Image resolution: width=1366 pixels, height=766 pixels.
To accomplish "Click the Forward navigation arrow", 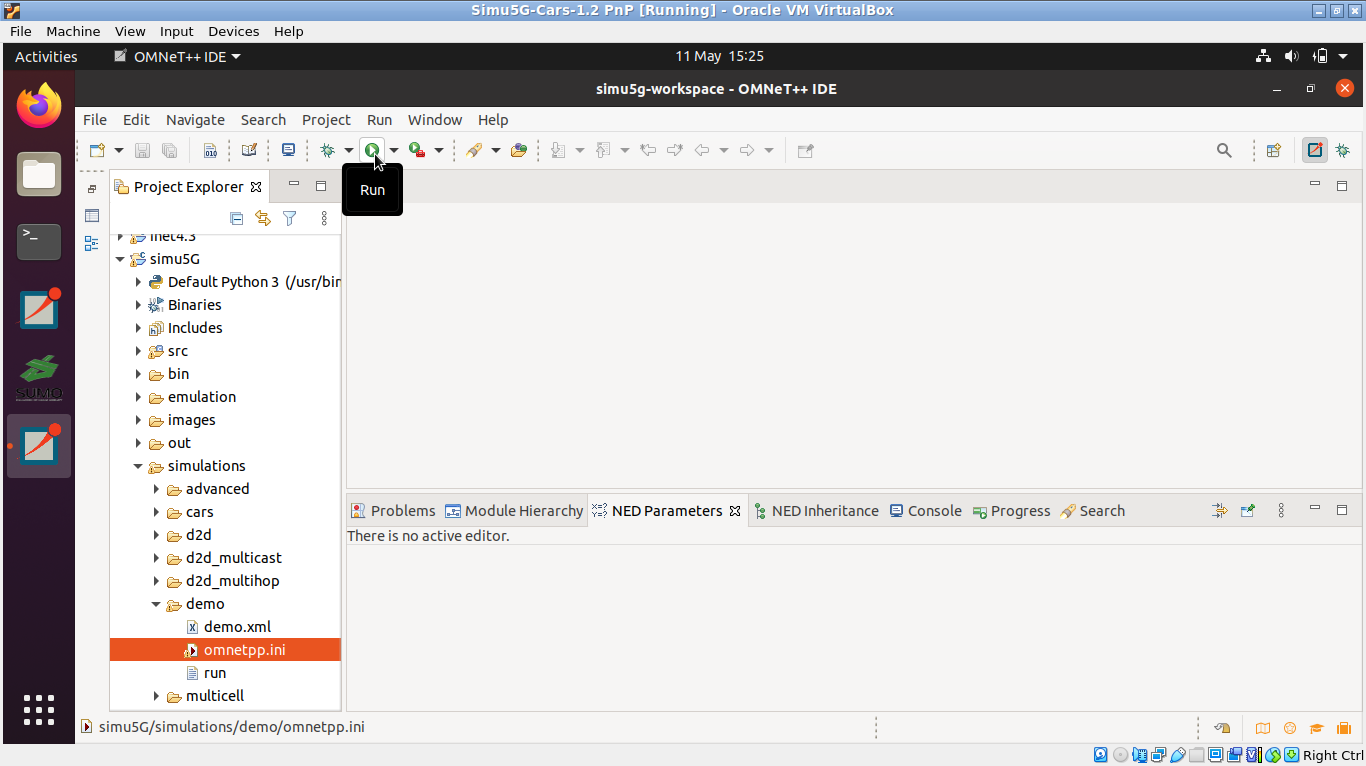I will point(747,150).
